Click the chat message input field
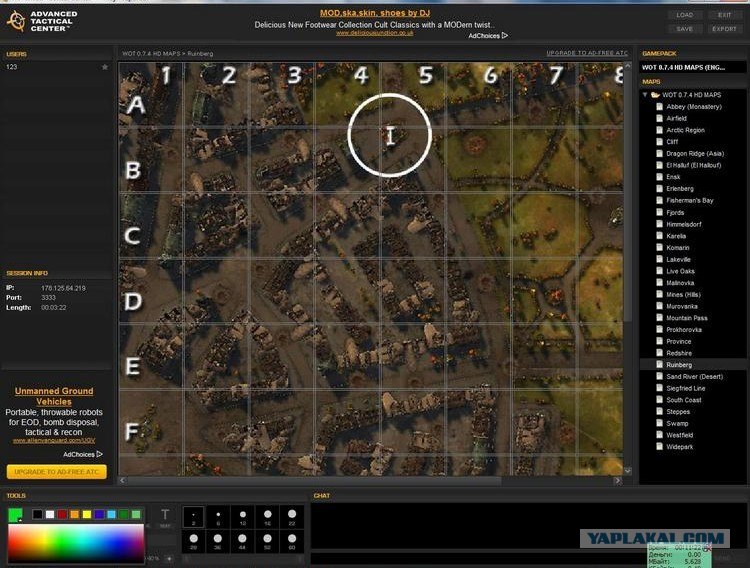Viewport: 750px width, 568px height. [478, 558]
